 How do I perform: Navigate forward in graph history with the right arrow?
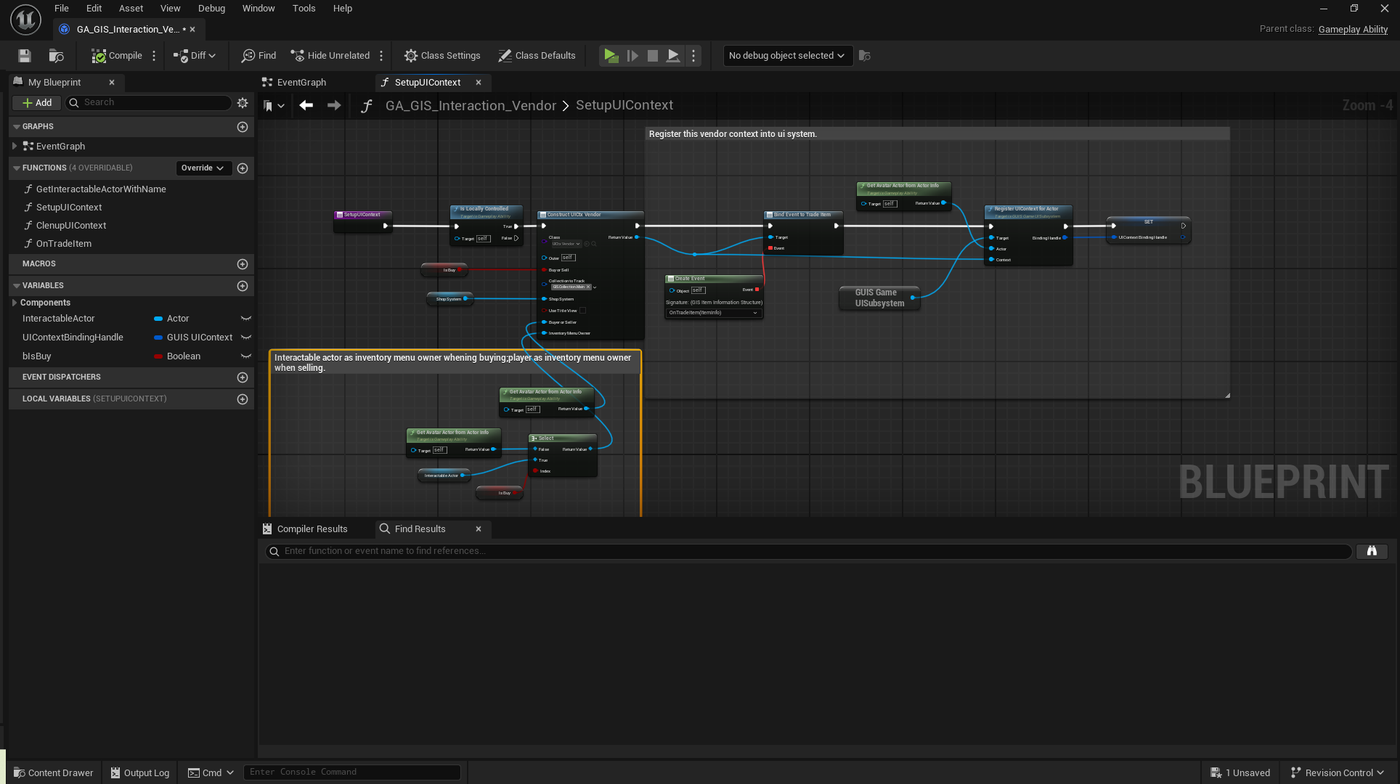coord(334,105)
